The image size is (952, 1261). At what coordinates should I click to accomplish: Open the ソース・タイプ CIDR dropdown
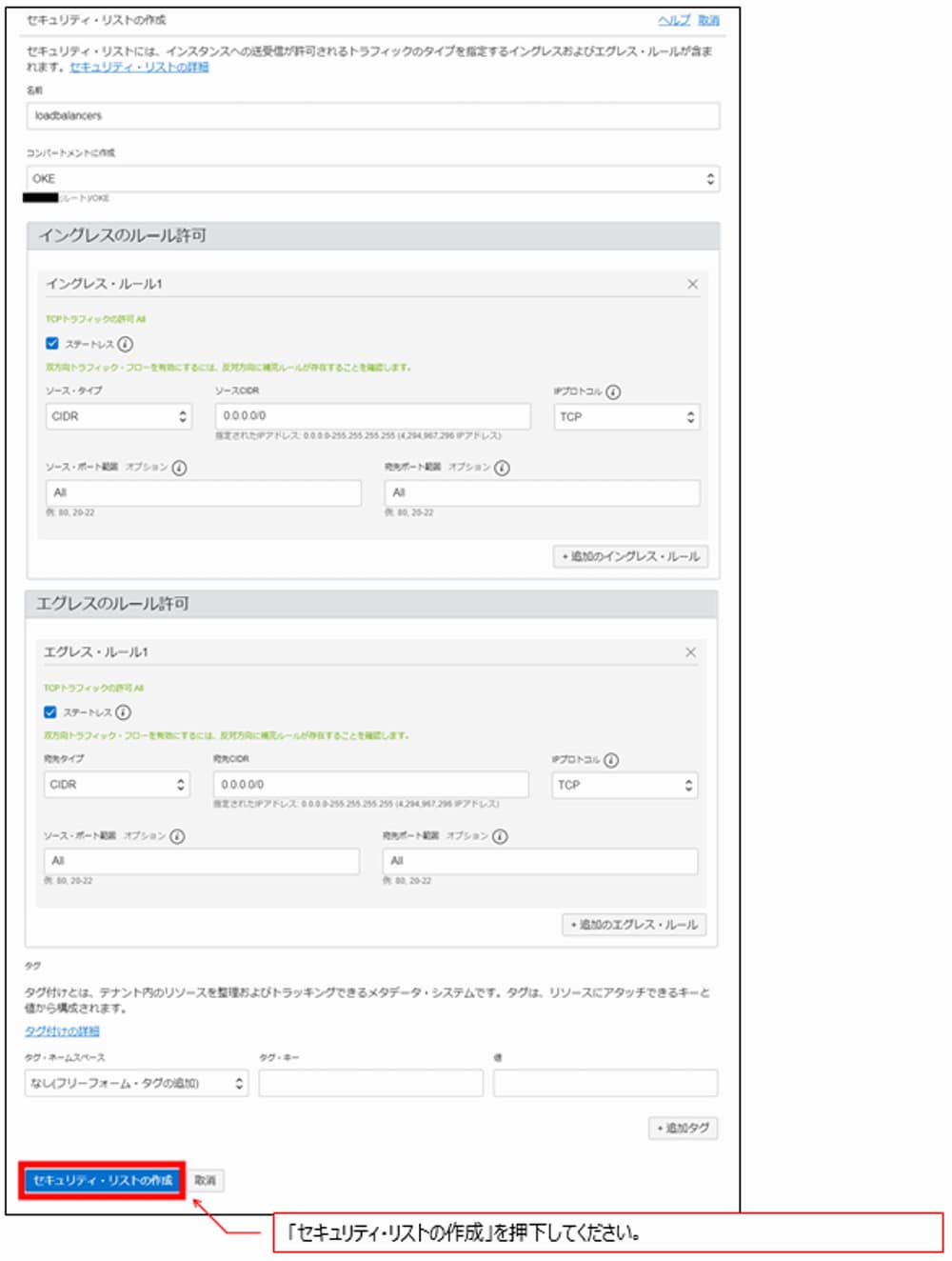coord(118,416)
